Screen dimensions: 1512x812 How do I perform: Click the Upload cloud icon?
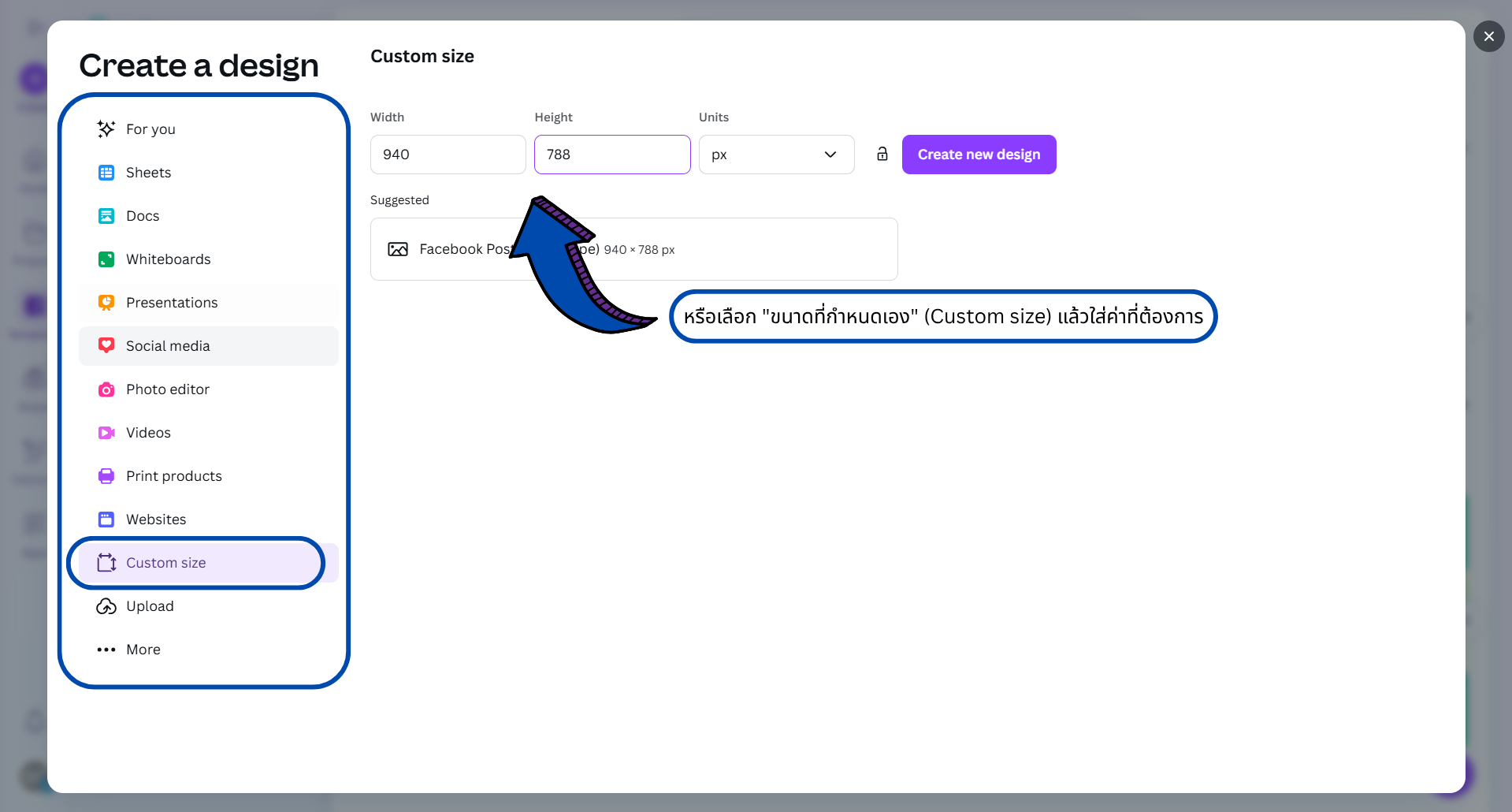106,606
